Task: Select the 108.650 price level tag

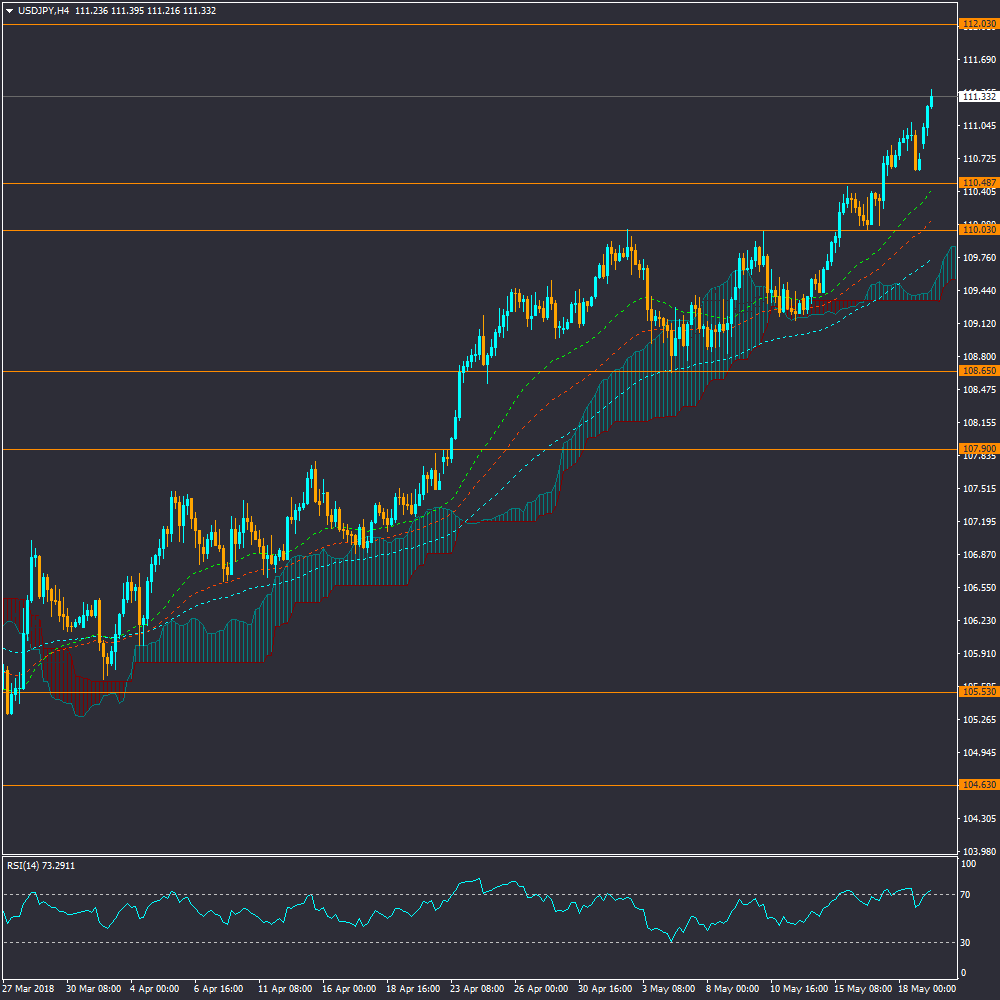Action: pos(978,371)
